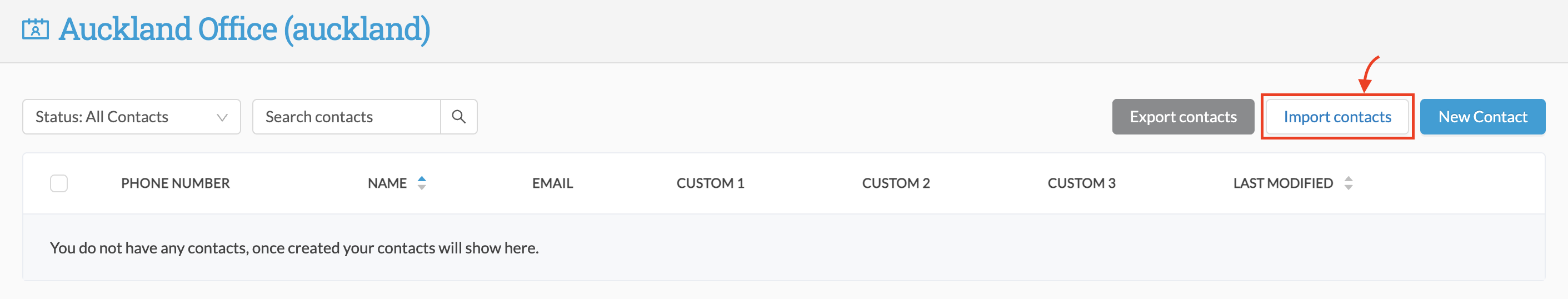Click the CUSTOM 1 column header
The height and width of the screenshot is (299, 1568).
(x=710, y=183)
